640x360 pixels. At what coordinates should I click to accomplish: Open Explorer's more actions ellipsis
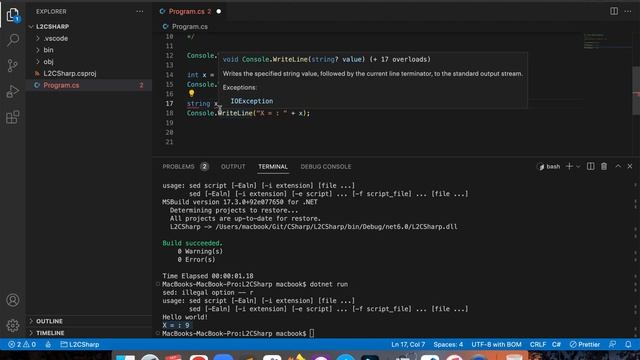point(140,11)
